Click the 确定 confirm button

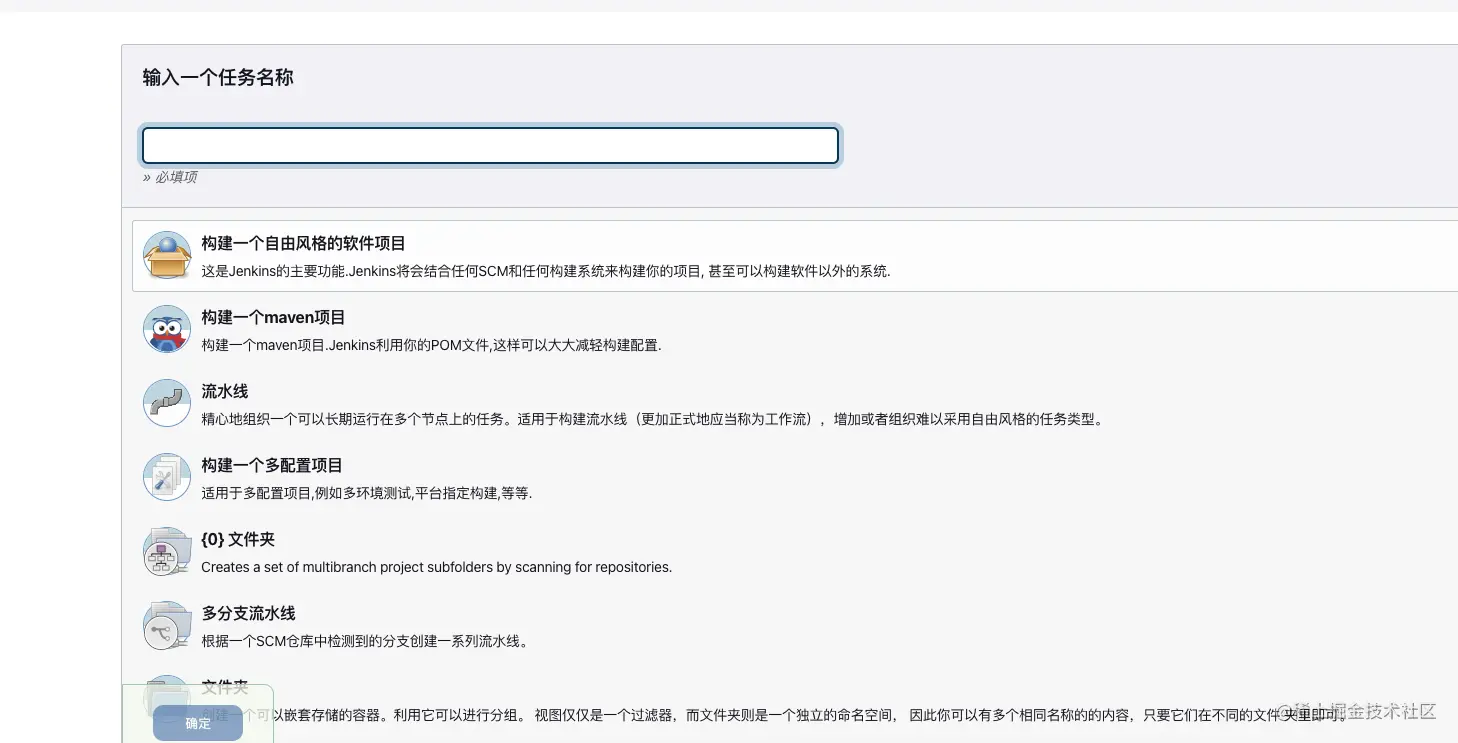[x=198, y=723]
